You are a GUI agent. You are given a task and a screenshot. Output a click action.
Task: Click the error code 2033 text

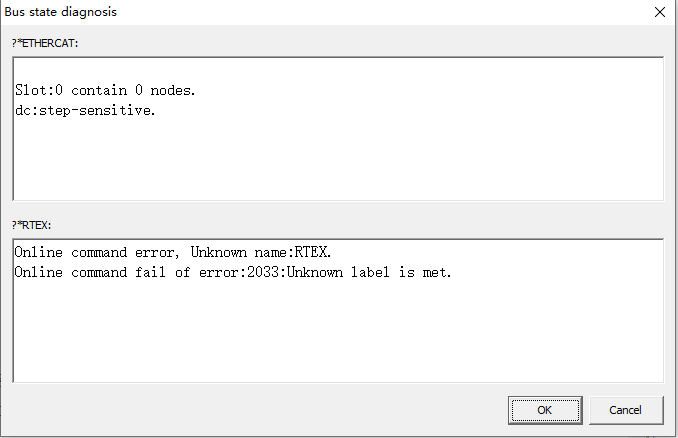pos(263,272)
